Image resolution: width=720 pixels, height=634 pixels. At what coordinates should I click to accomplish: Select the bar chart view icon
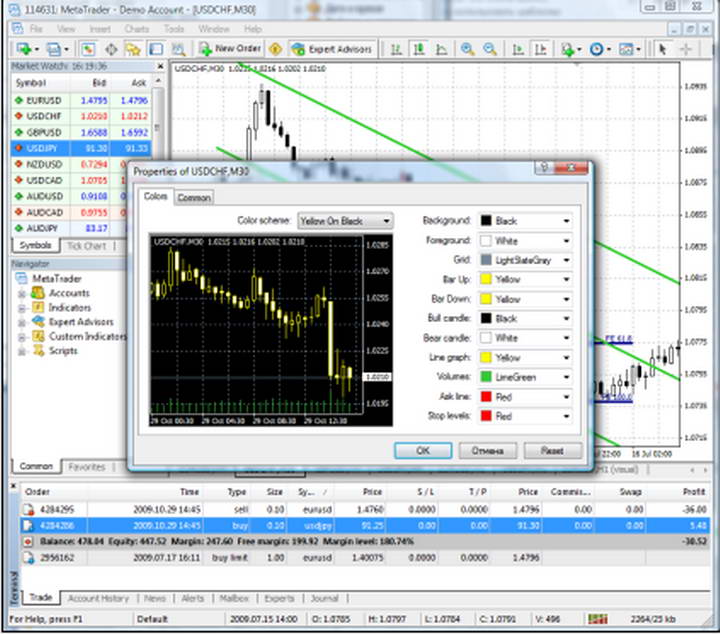click(x=397, y=48)
